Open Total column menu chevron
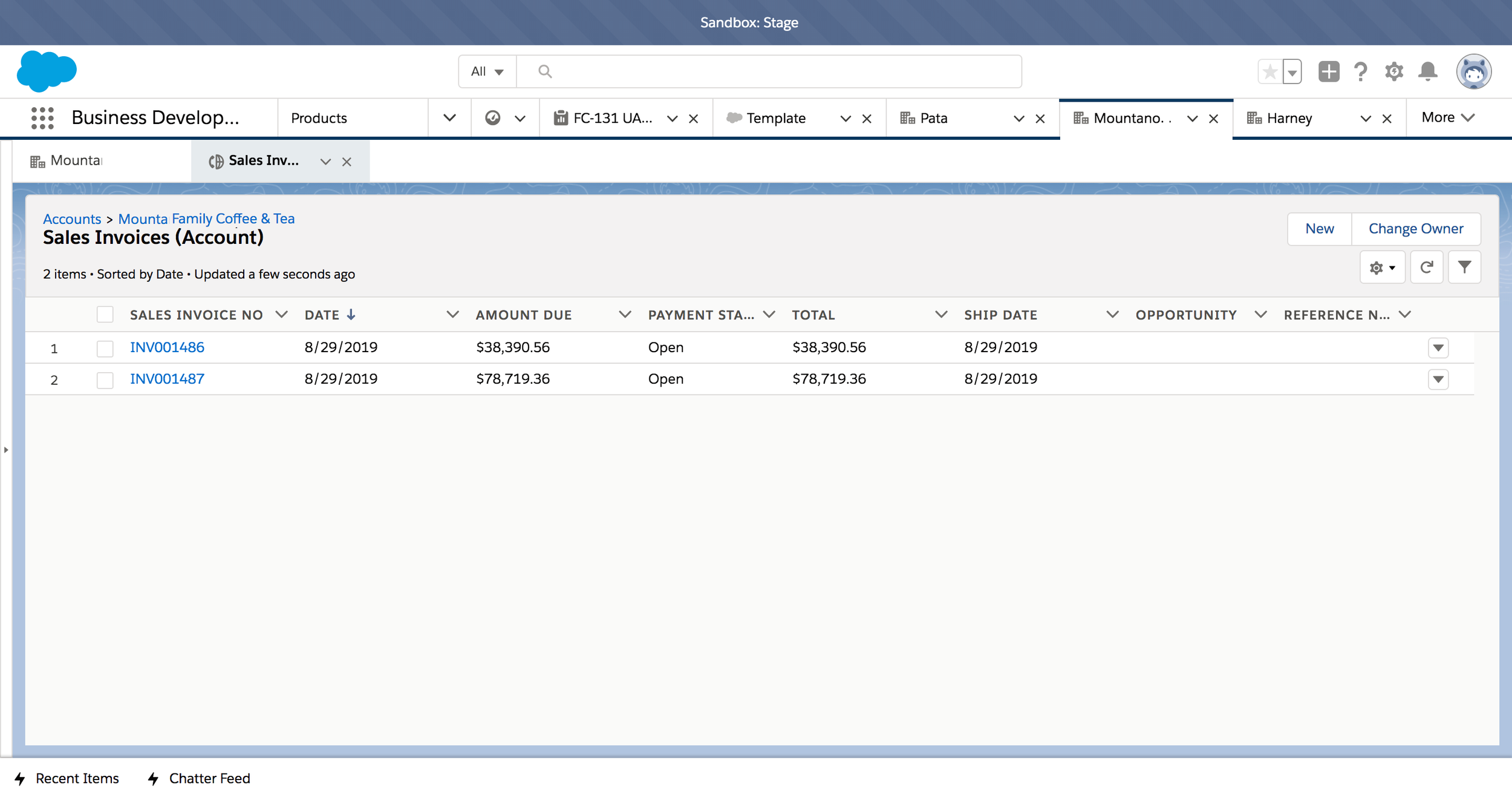This screenshot has width=1512, height=800. 941,315
